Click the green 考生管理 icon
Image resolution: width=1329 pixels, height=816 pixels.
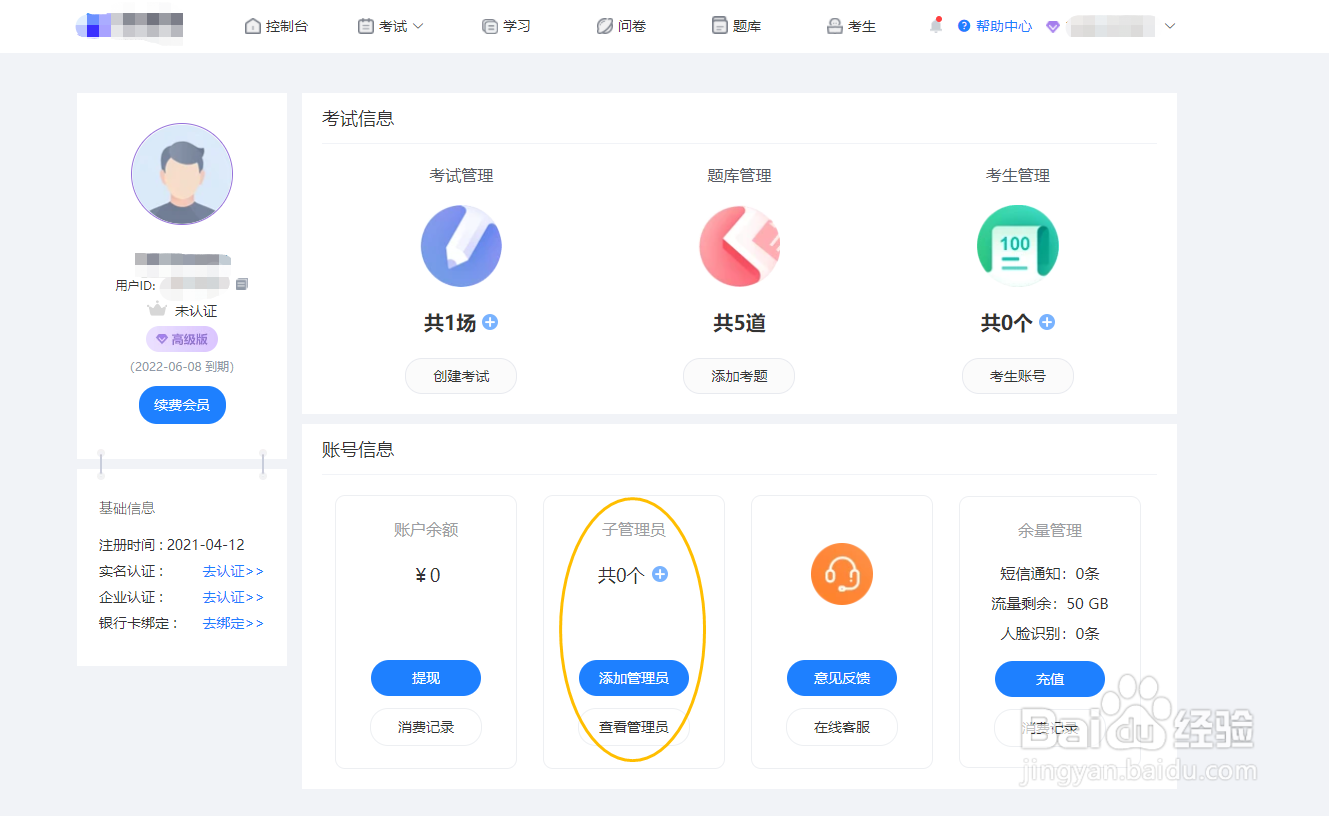(1017, 245)
